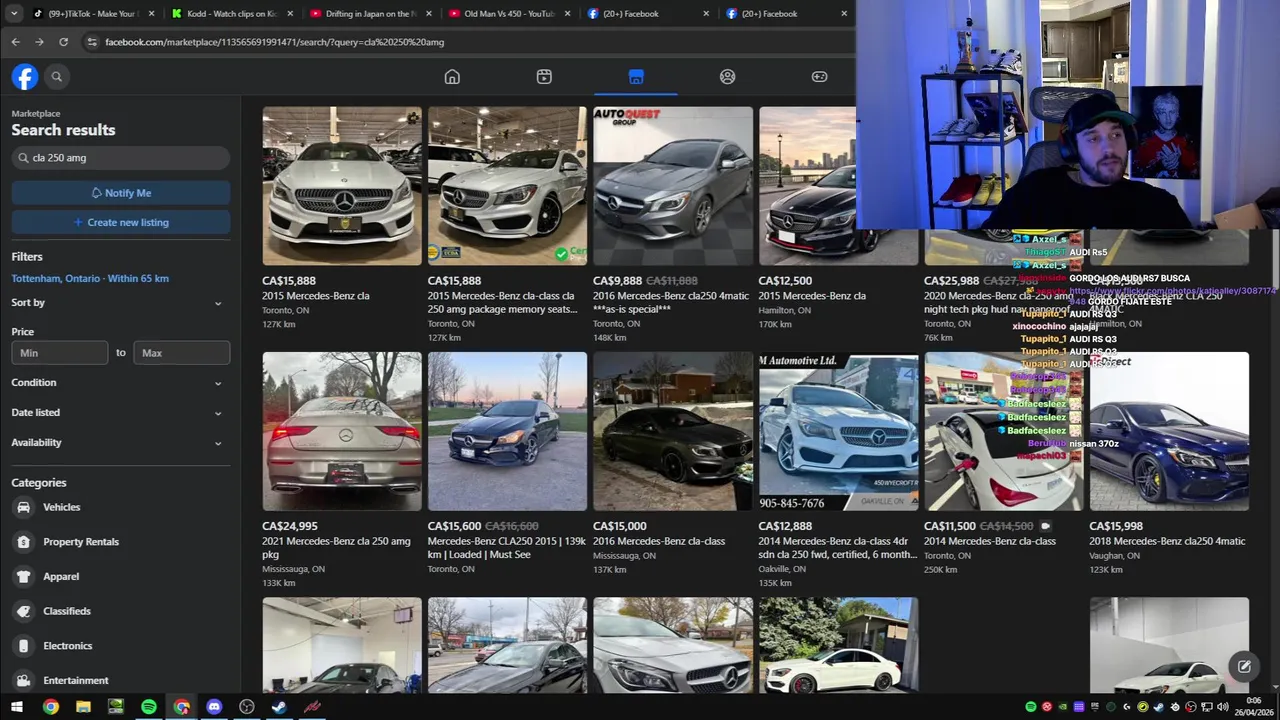Click the 'Search results' heading
Viewport: 1280px width, 720px height.
63,130
